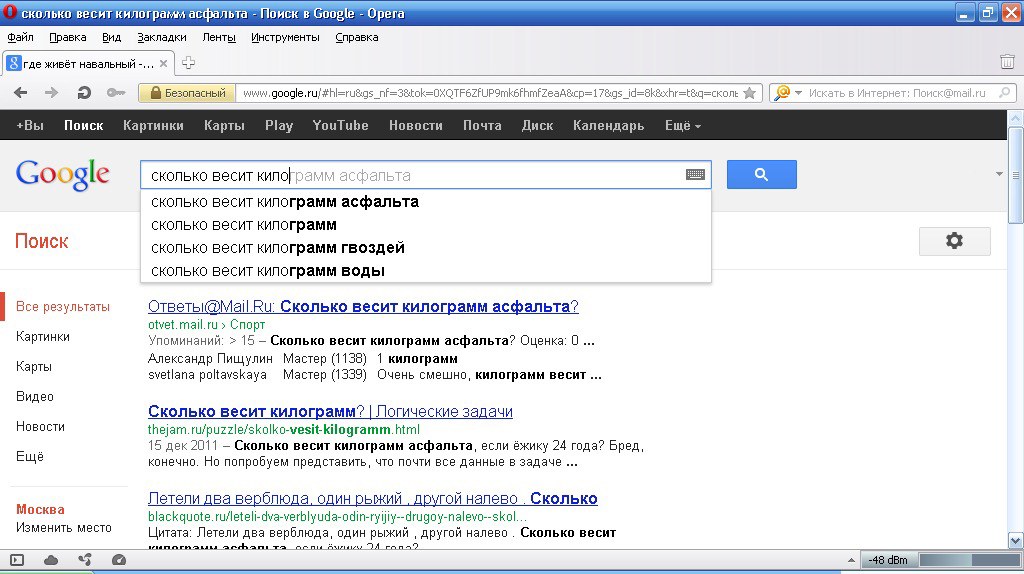Click the page vertical scrollbar thumb
The image size is (1024, 574).
1016,175
